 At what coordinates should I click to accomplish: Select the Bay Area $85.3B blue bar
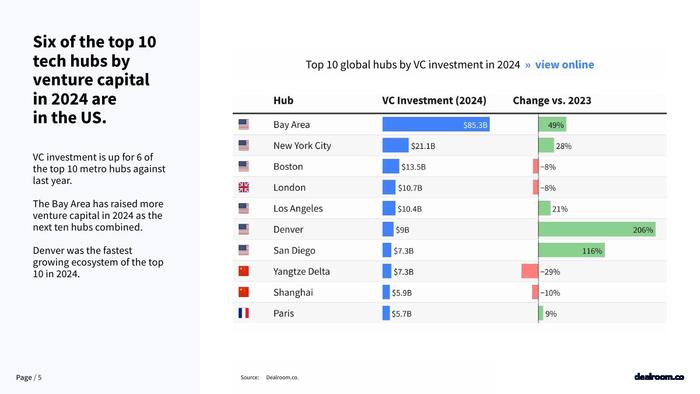(x=436, y=124)
